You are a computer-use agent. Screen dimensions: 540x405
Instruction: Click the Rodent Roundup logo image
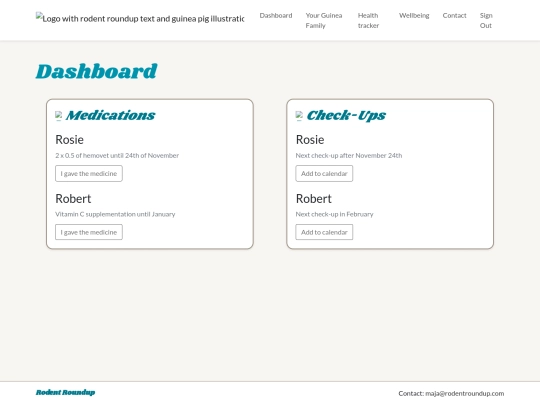coord(140,18)
